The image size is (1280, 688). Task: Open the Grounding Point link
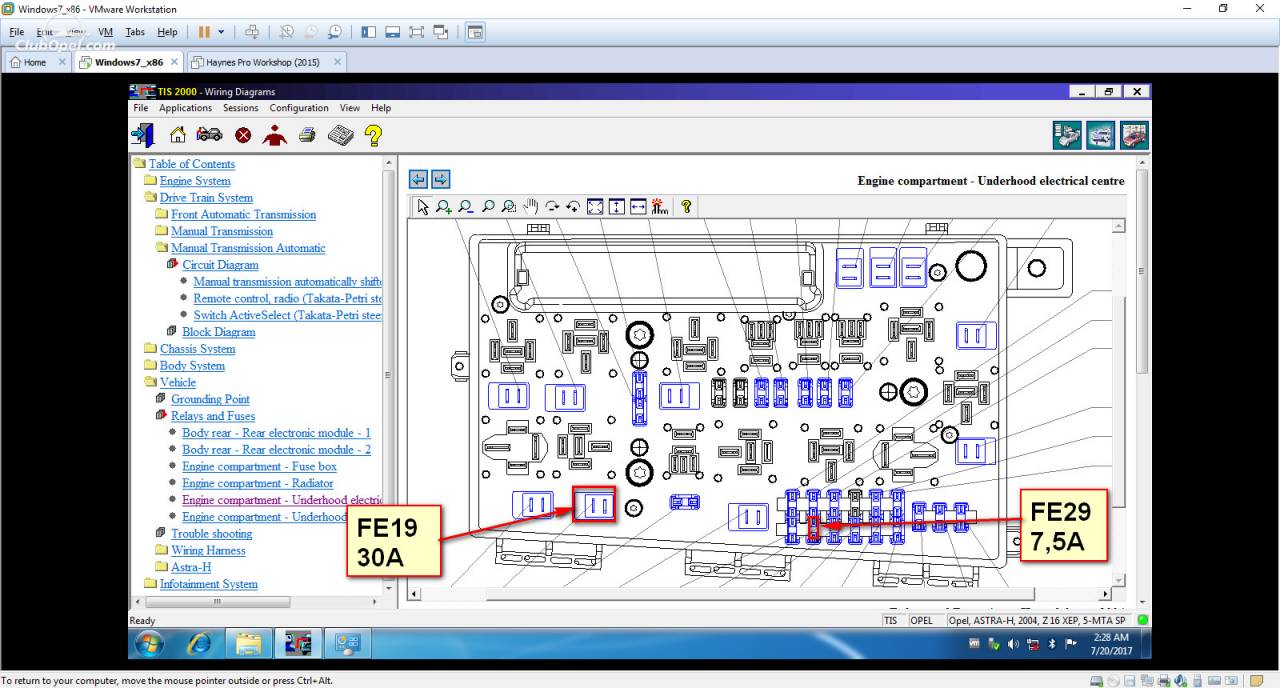click(x=210, y=399)
